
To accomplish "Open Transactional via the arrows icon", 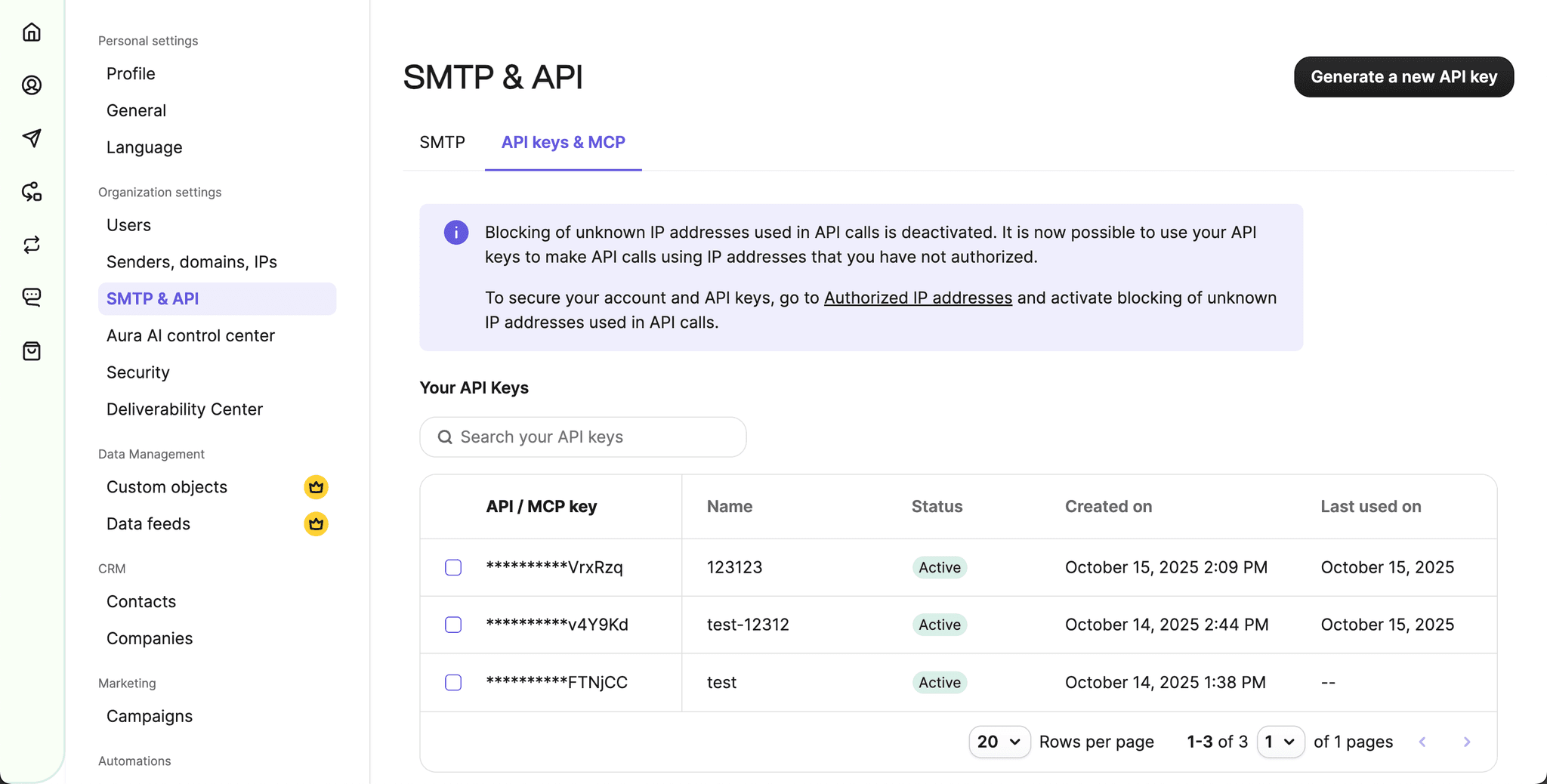I will click(32, 245).
